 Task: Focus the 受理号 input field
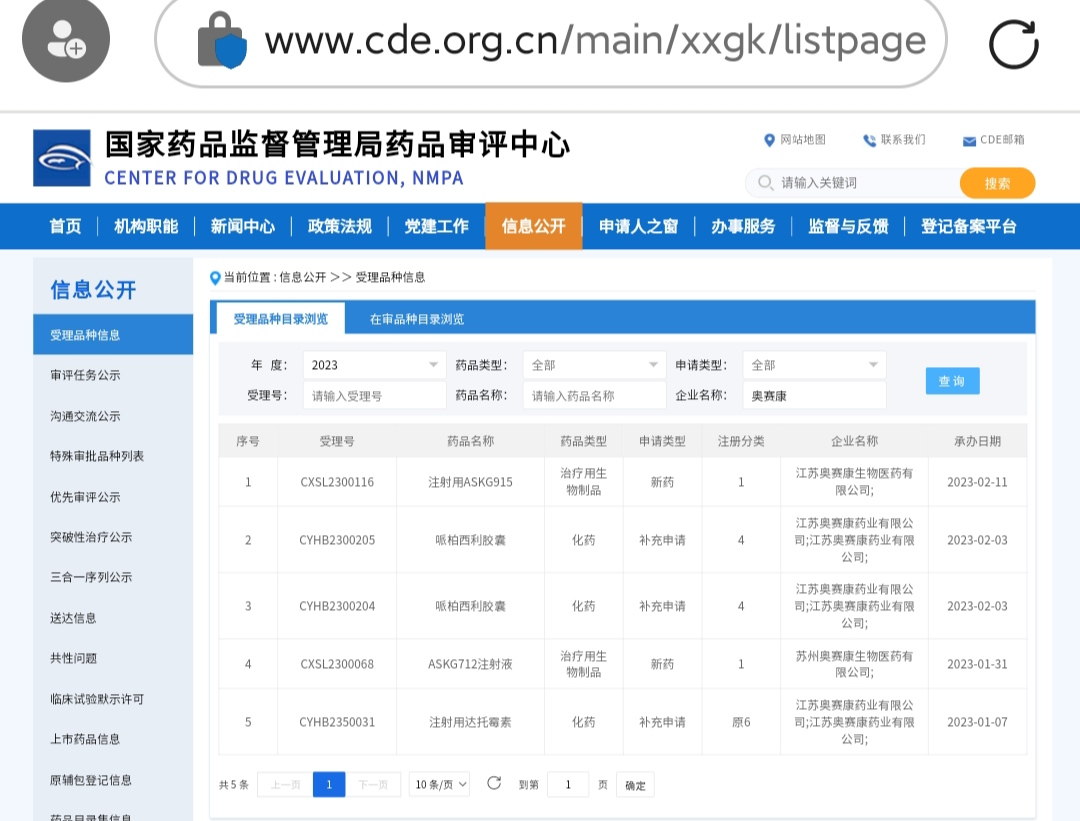click(x=374, y=396)
